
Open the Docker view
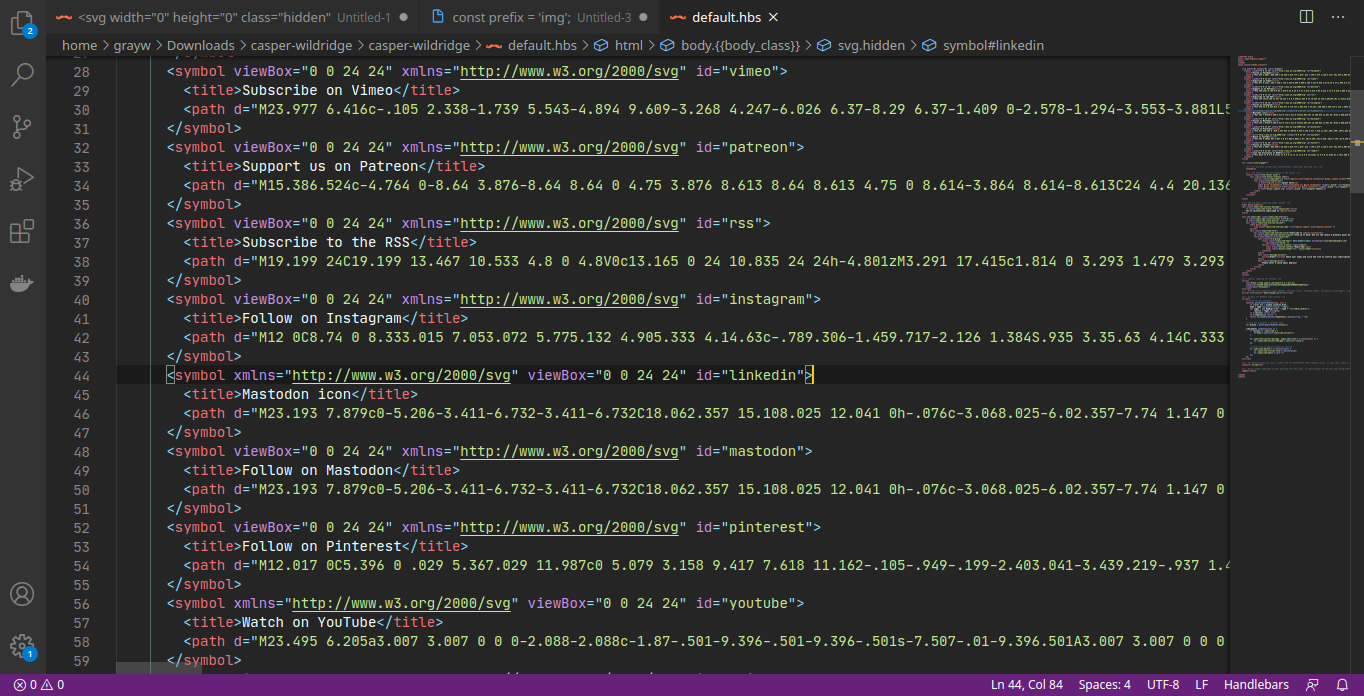22,284
